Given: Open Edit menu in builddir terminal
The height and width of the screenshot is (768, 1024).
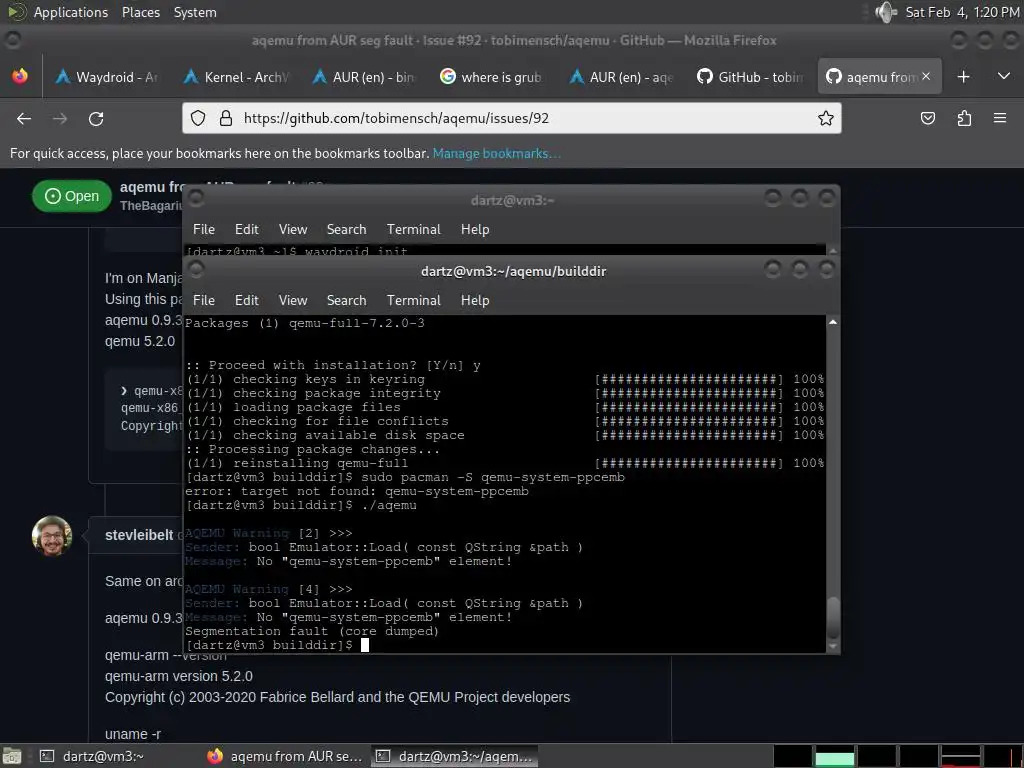Looking at the screenshot, I should (247, 300).
